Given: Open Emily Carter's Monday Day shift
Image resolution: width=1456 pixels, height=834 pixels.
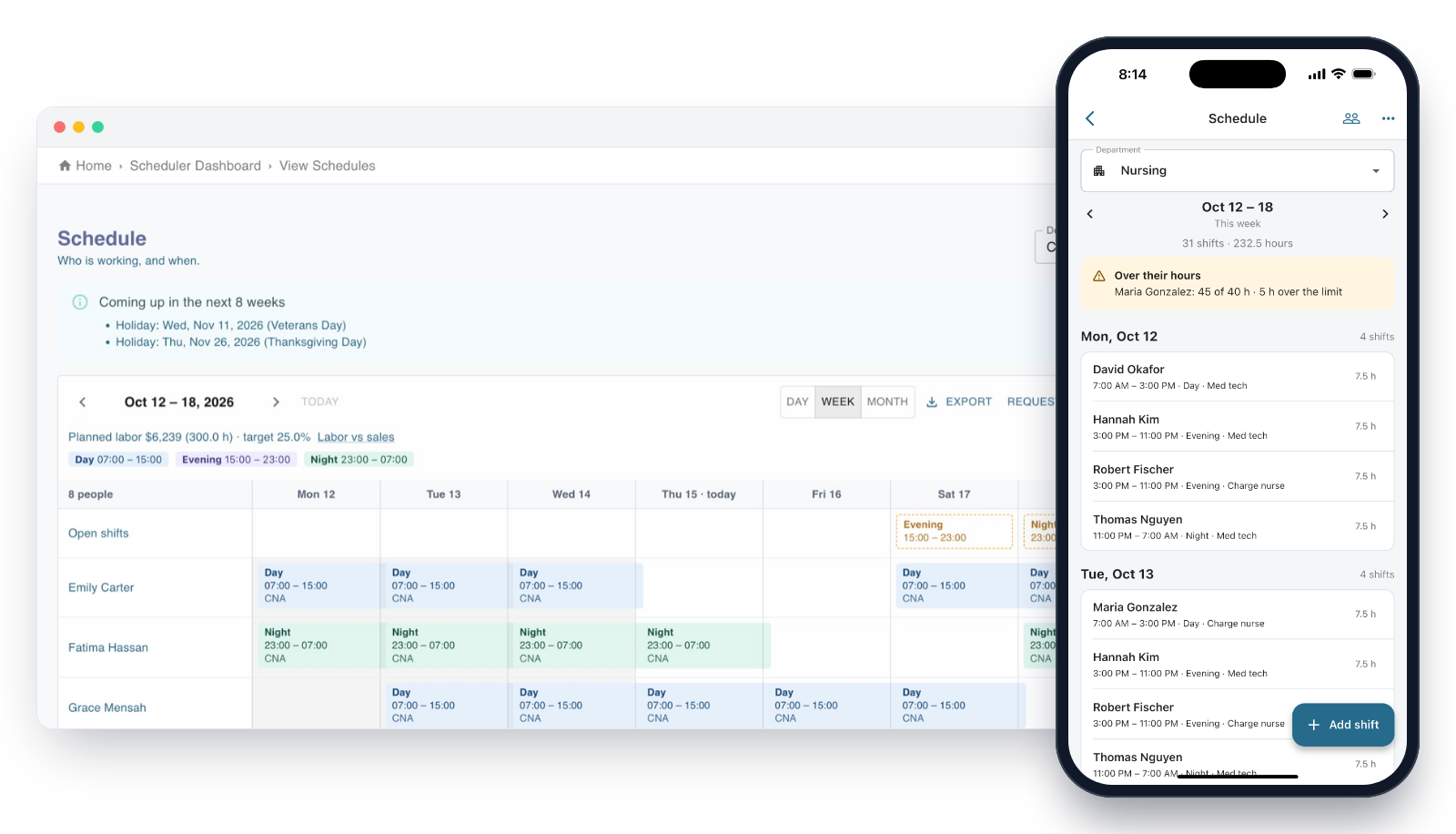Looking at the screenshot, I should (x=317, y=585).
